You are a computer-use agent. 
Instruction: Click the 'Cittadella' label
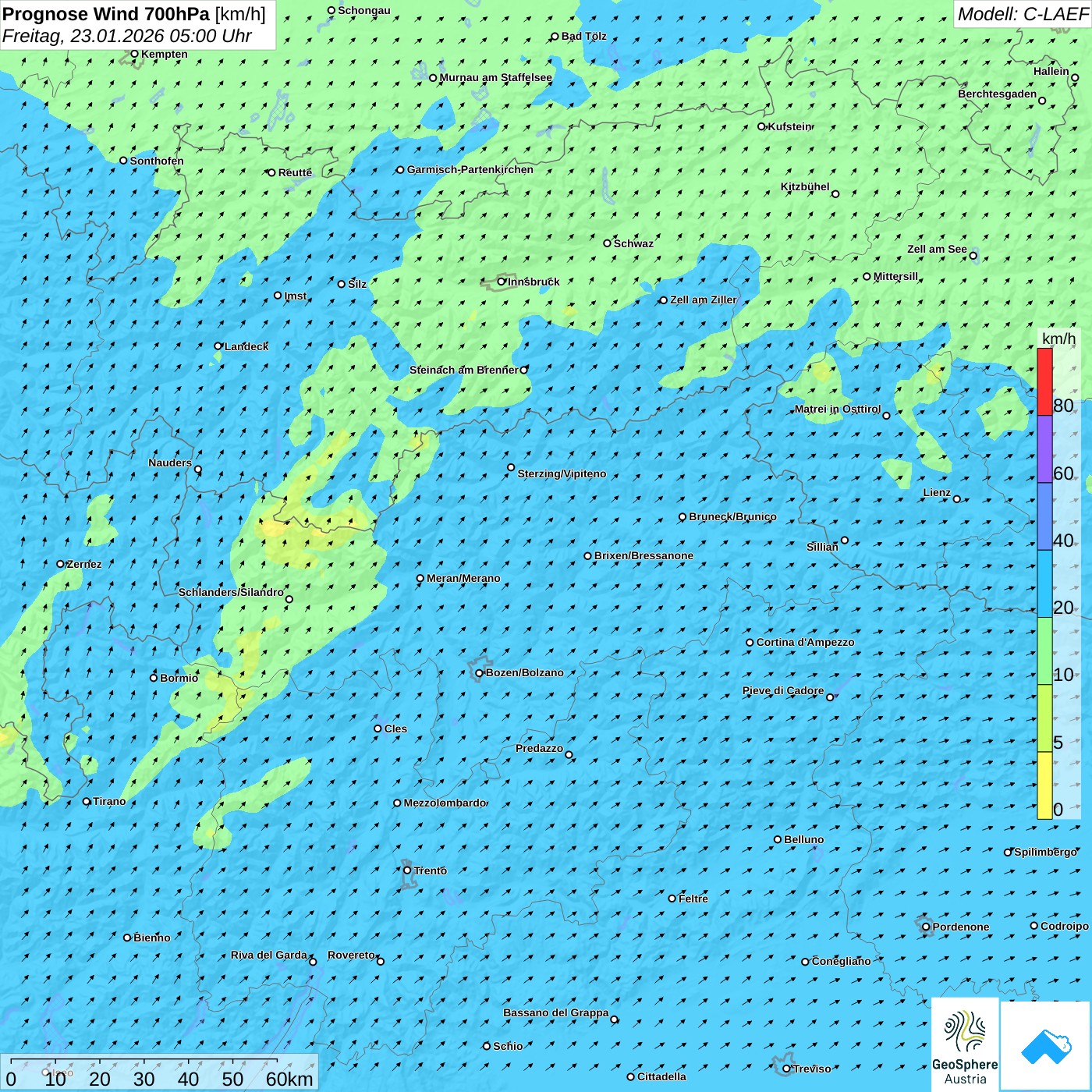[661, 1076]
